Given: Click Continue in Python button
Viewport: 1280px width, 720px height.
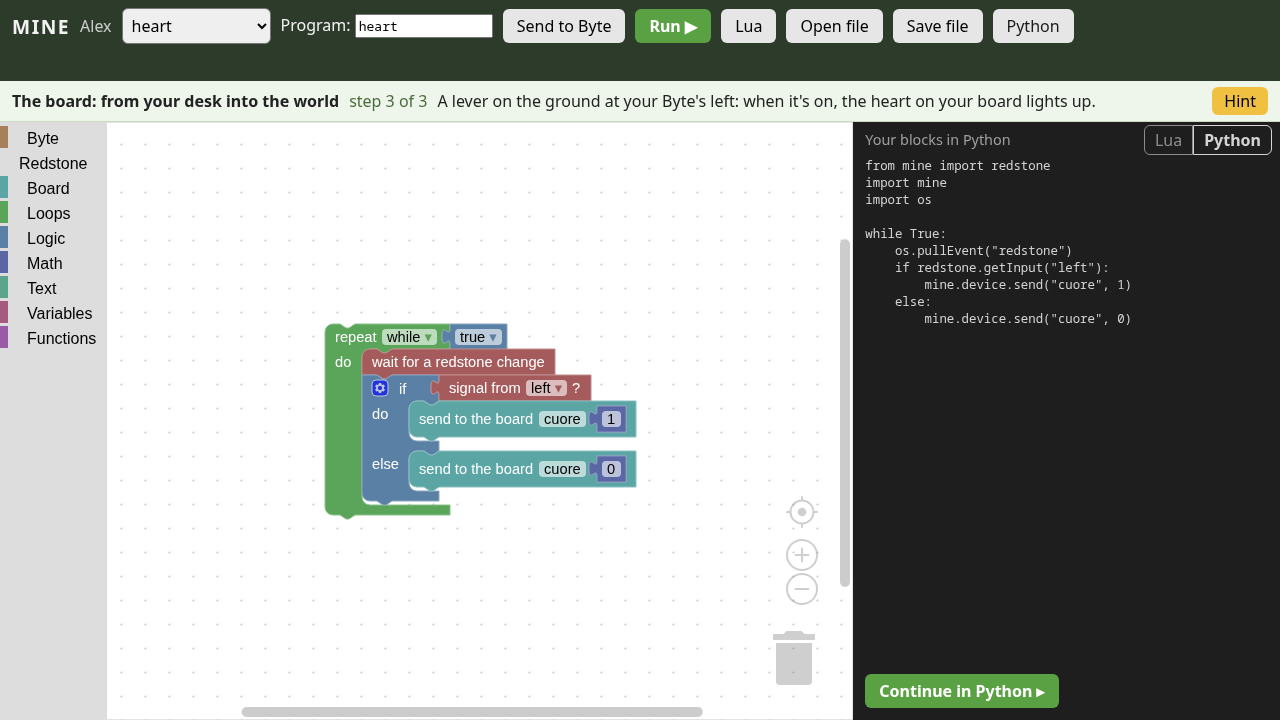Looking at the screenshot, I should [962, 691].
